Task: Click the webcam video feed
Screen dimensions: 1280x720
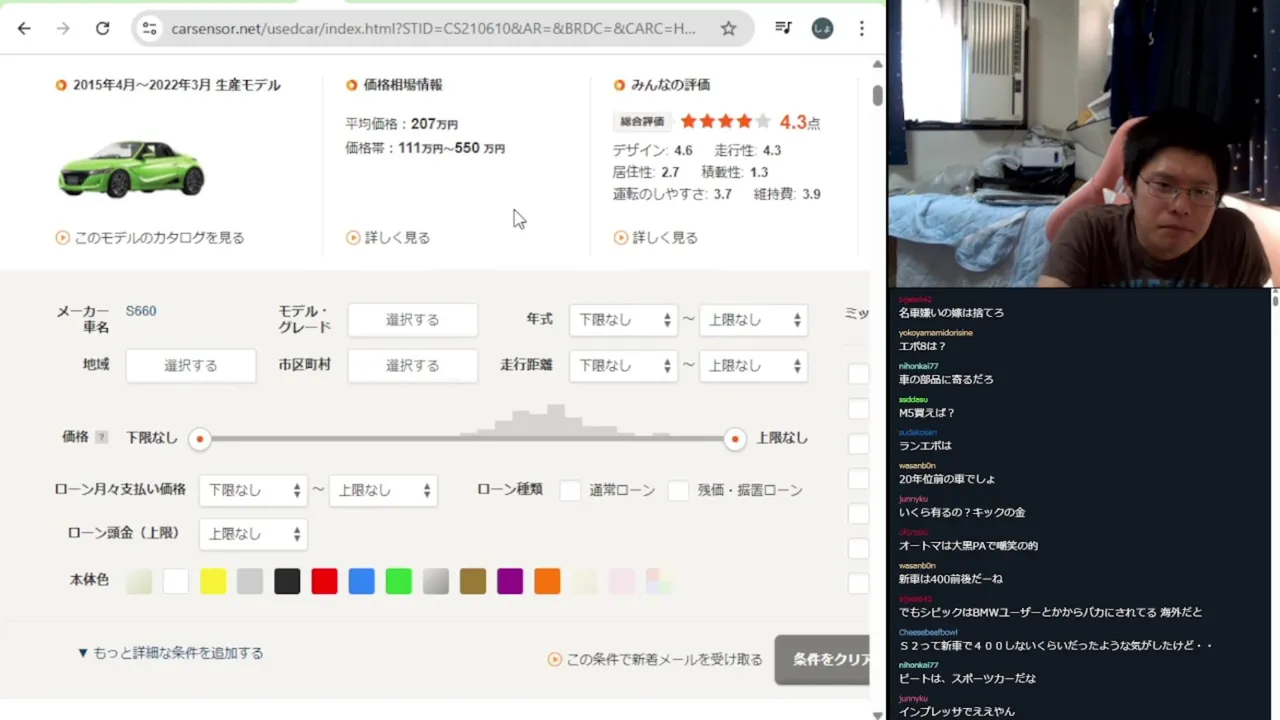Action: pos(1083,144)
